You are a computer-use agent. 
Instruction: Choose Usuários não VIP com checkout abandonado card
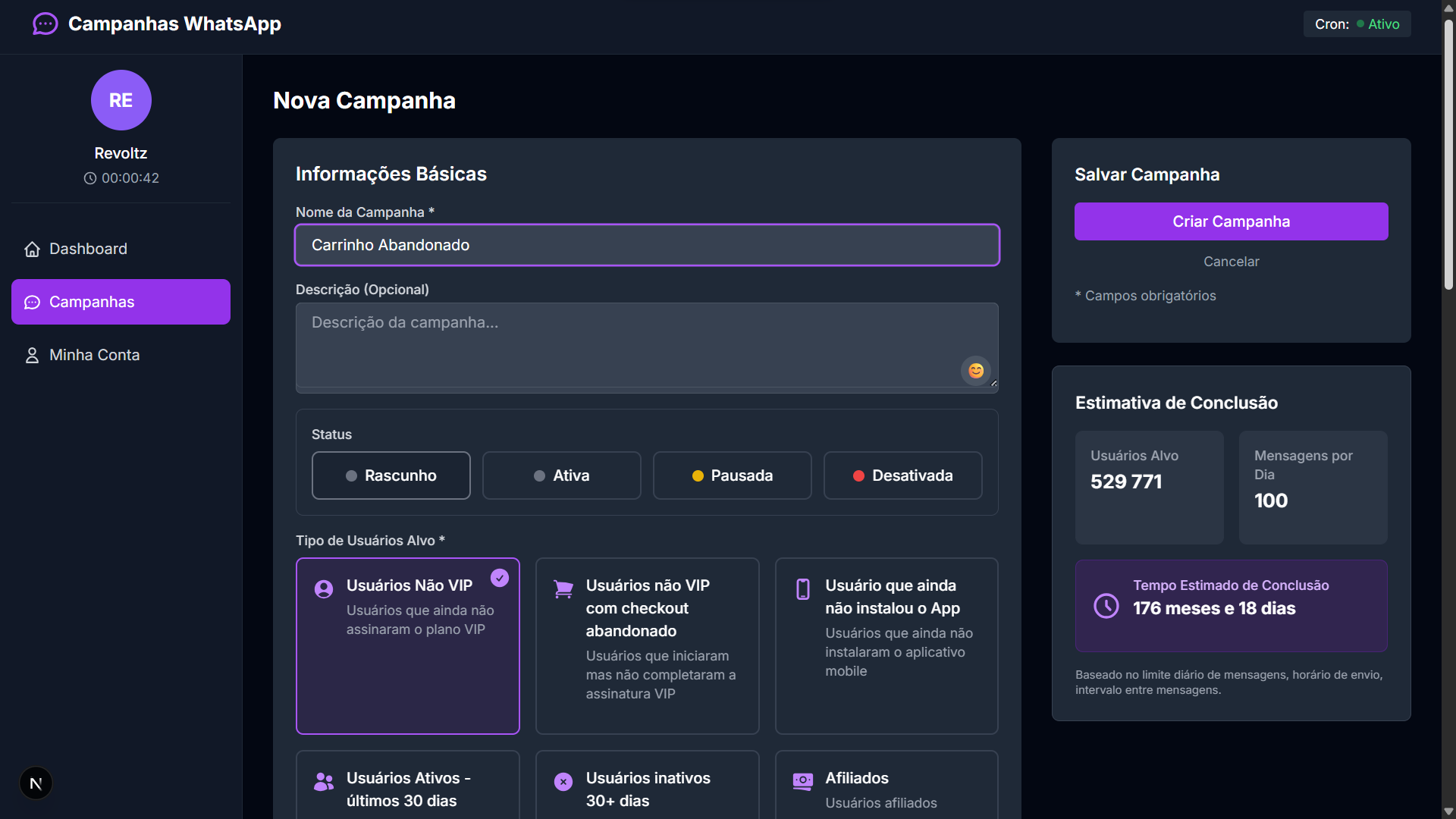coord(648,646)
